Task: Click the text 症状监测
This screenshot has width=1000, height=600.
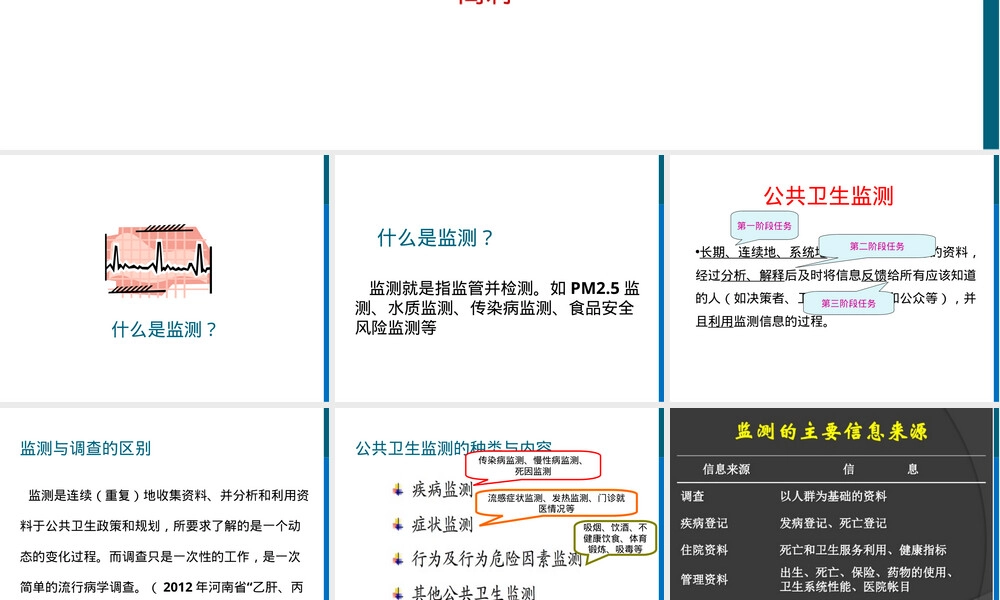Action: [x=442, y=524]
